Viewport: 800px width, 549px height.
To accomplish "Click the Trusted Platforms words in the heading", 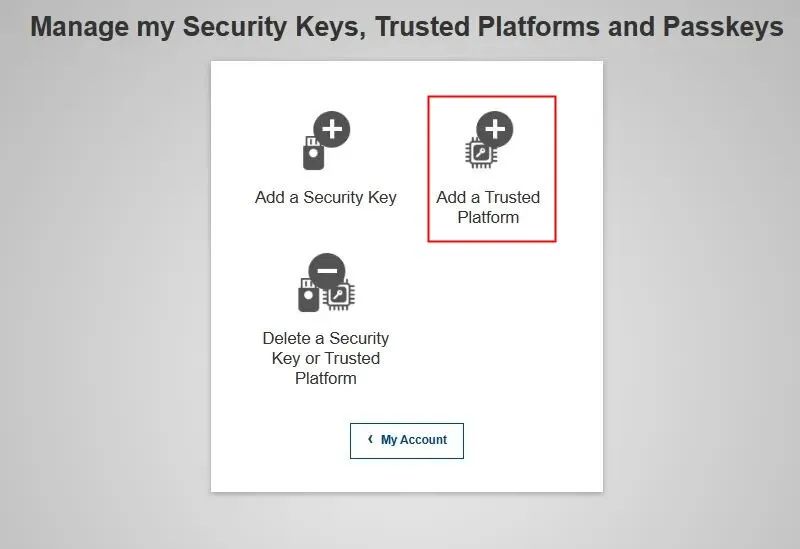I will [x=487, y=27].
